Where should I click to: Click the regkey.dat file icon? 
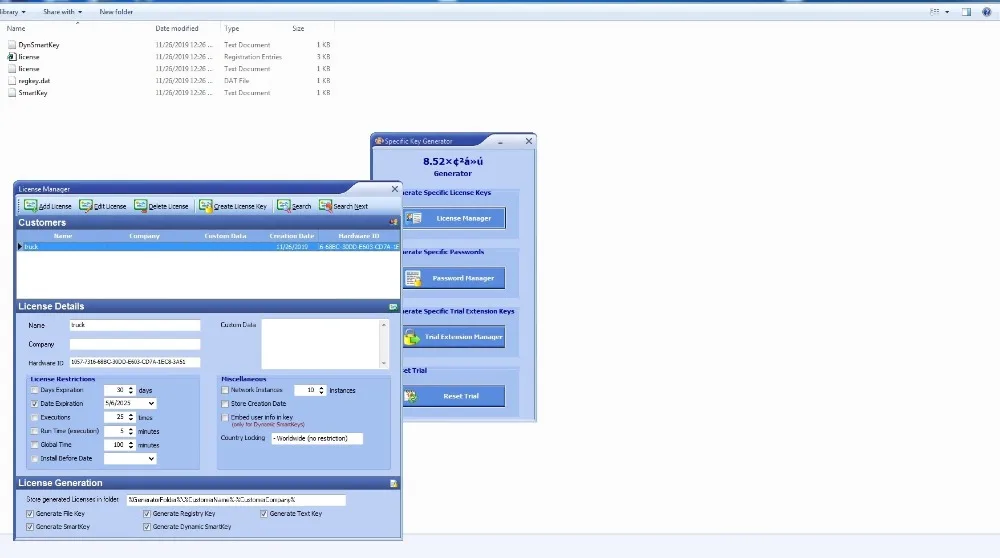pyautogui.click(x=11, y=81)
